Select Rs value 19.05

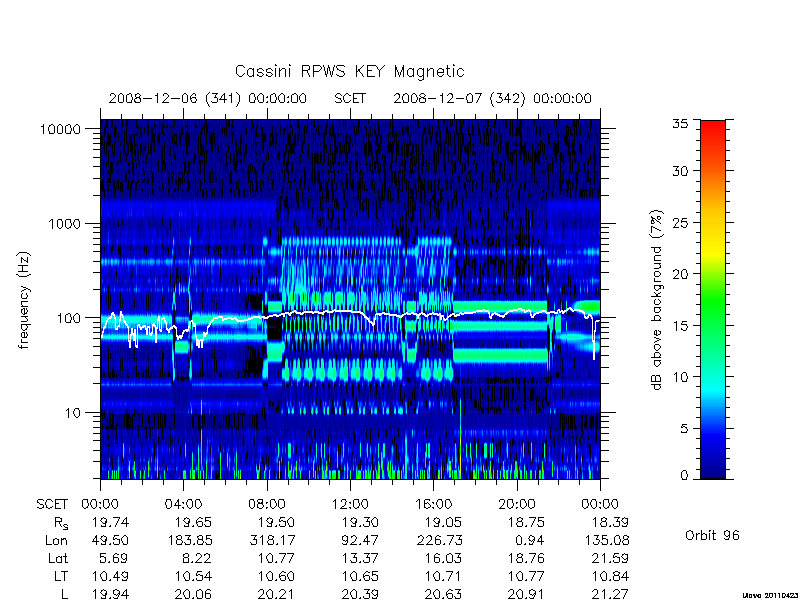(443, 522)
